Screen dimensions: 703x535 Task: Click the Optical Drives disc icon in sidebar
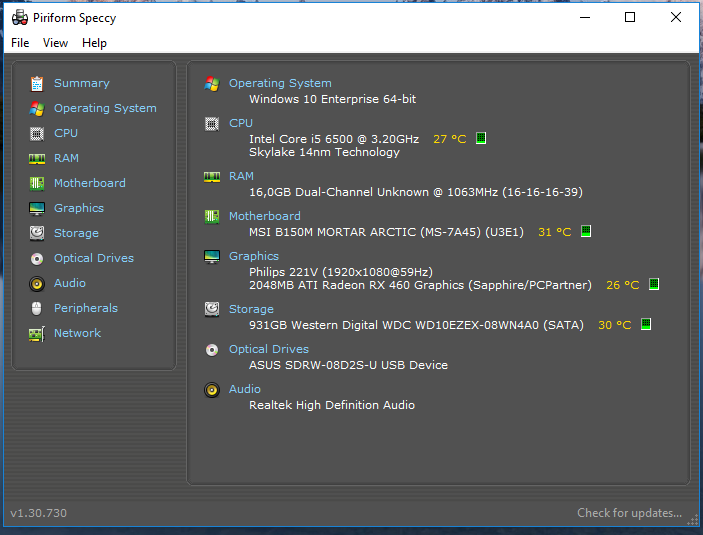click(x=37, y=258)
